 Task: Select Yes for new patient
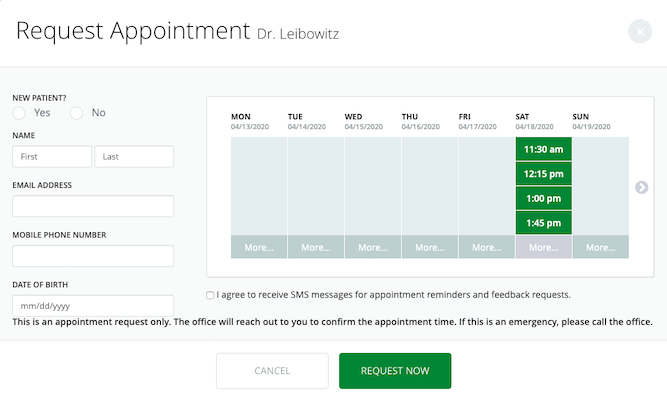point(19,113)
